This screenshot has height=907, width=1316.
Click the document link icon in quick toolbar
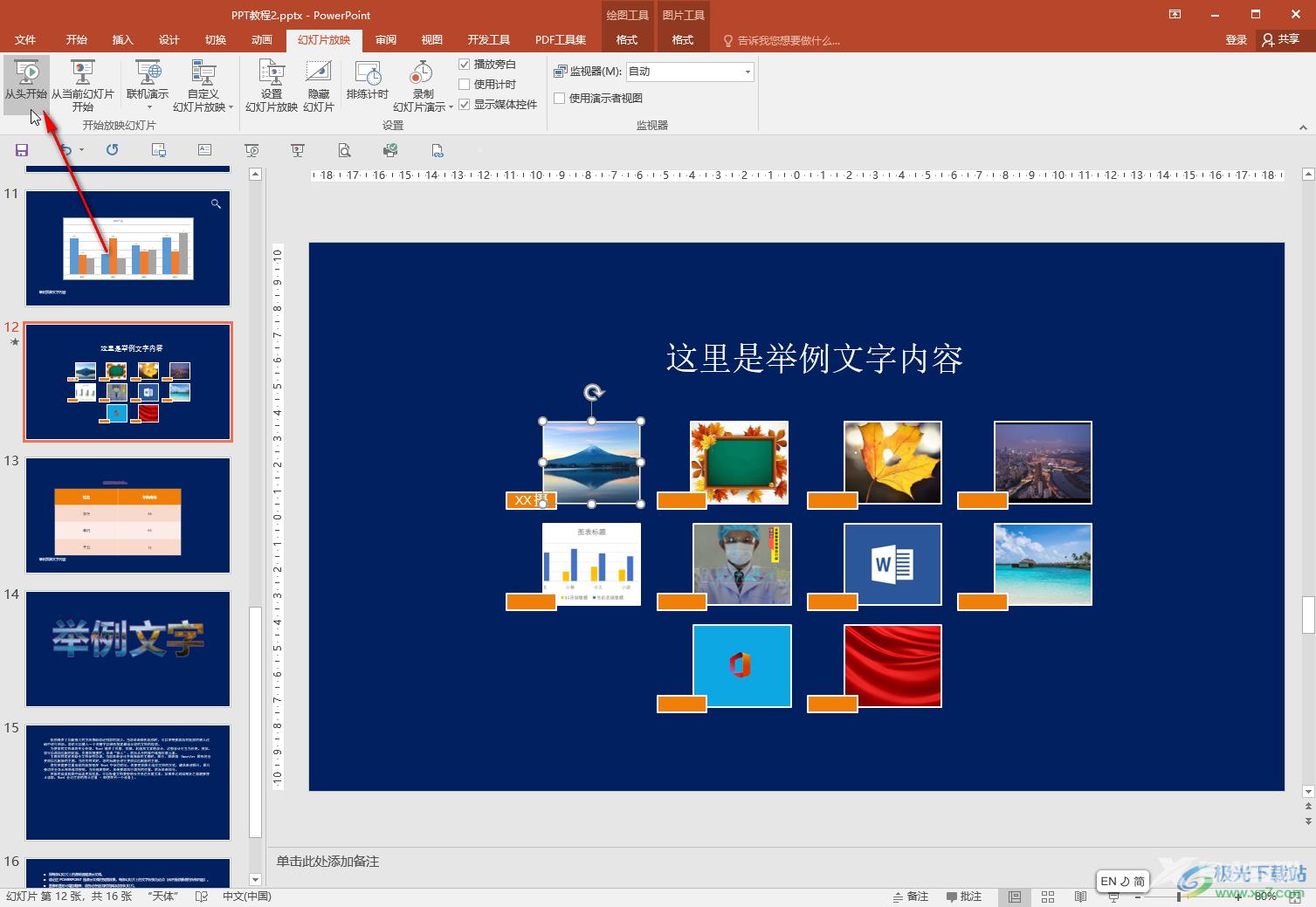tap(438, 150)
